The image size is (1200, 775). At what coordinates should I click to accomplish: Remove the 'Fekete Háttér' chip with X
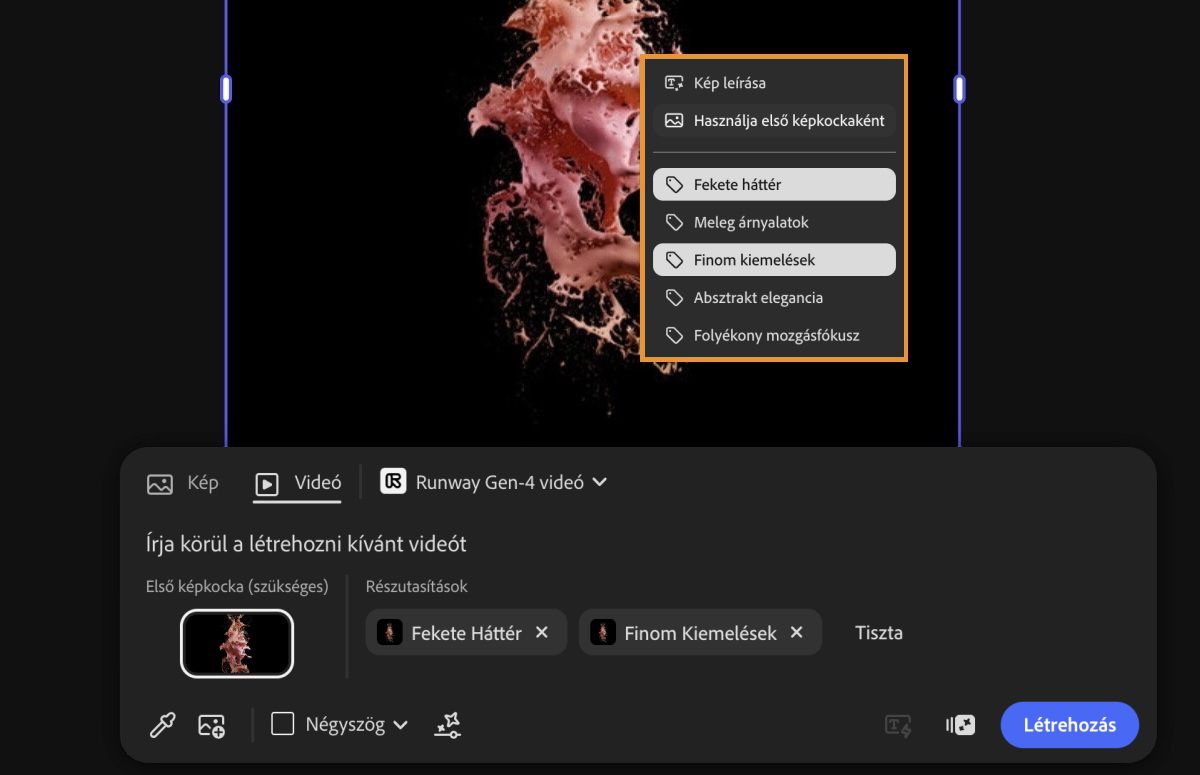coord(542,632)
